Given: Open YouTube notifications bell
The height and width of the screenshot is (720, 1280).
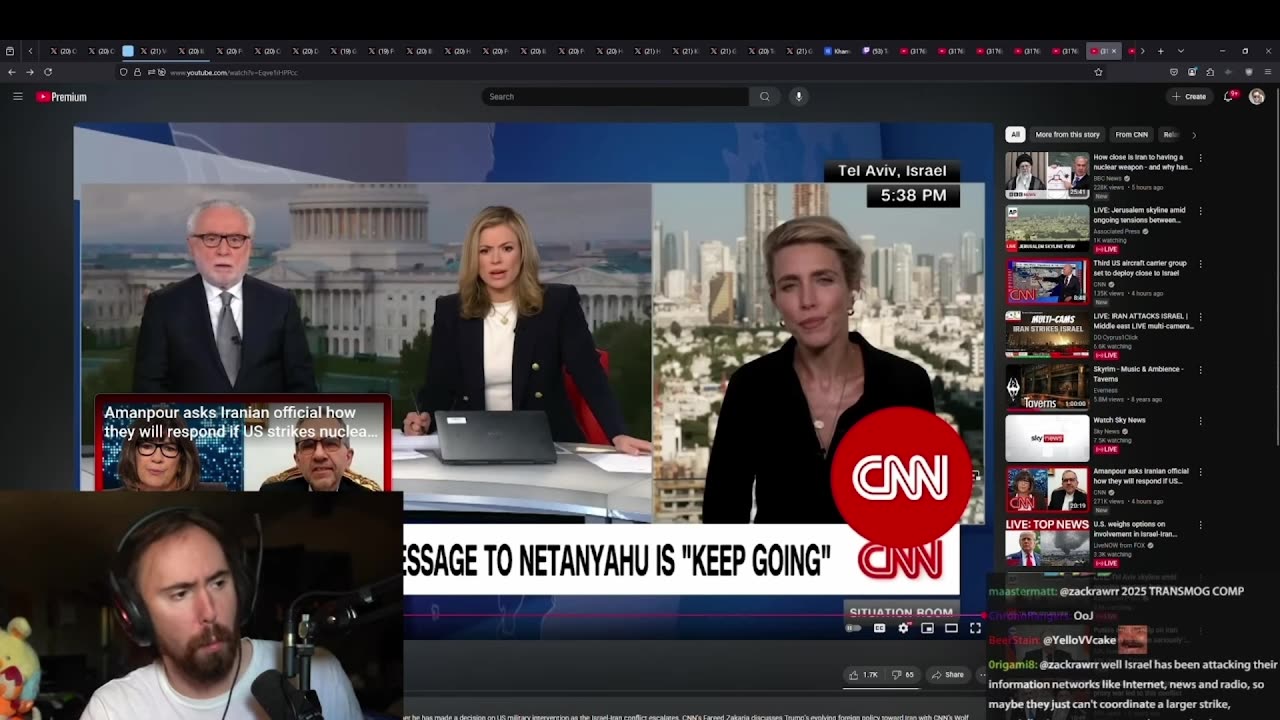Looking at the screenshot, I should coord(1230,96).
